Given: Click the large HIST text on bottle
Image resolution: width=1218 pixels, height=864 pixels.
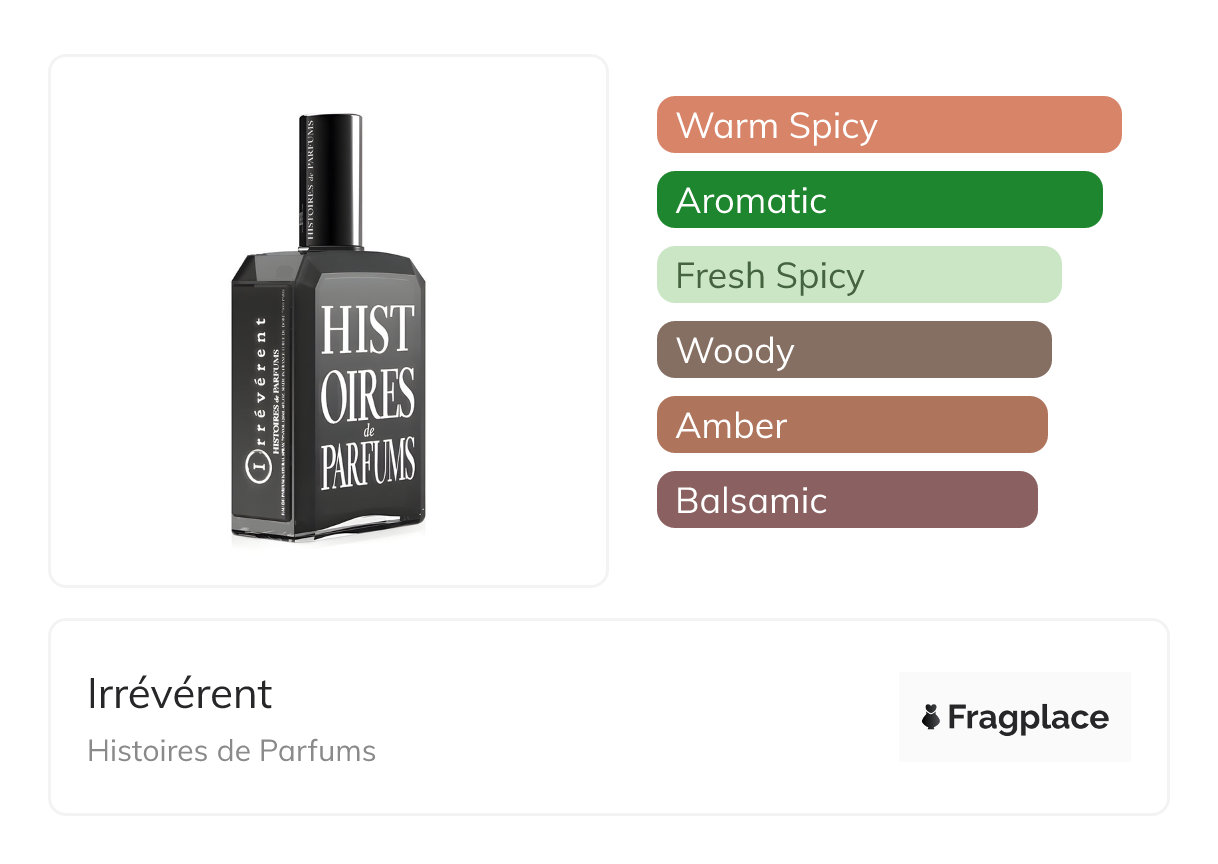Looking at the screenshot, I should [367, 329].
